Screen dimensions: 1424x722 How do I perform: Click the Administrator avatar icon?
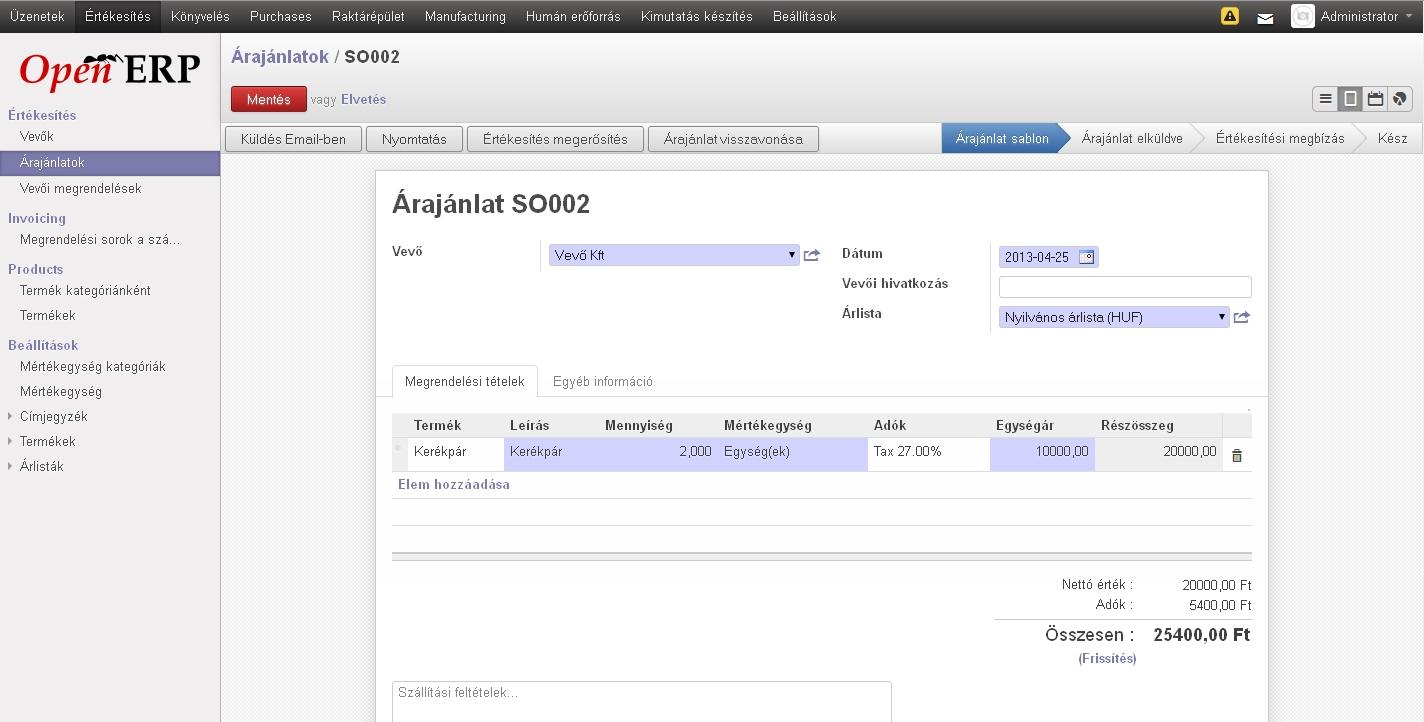[x=1302, y=16]
